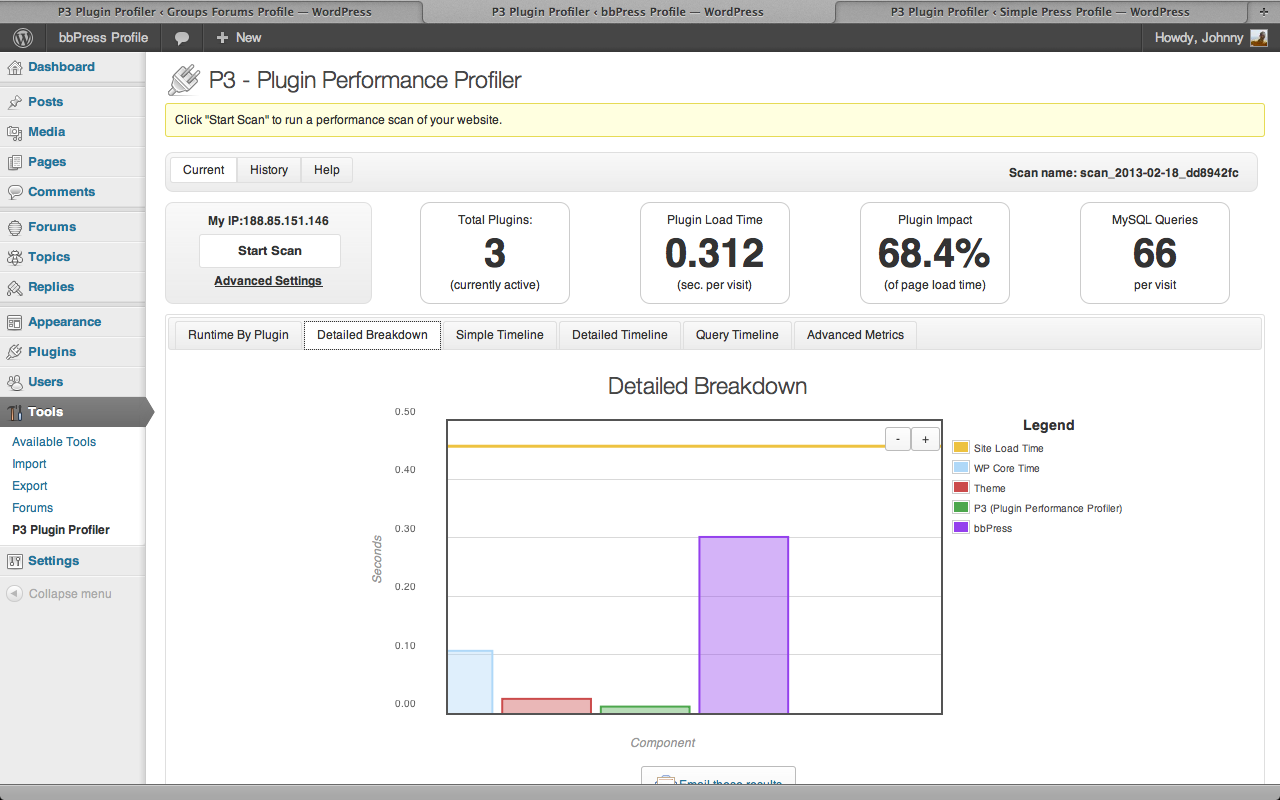Open Runtime By Plugin tab
The width and height of the screenshot is (1280, 800).
tap(238, 335)
